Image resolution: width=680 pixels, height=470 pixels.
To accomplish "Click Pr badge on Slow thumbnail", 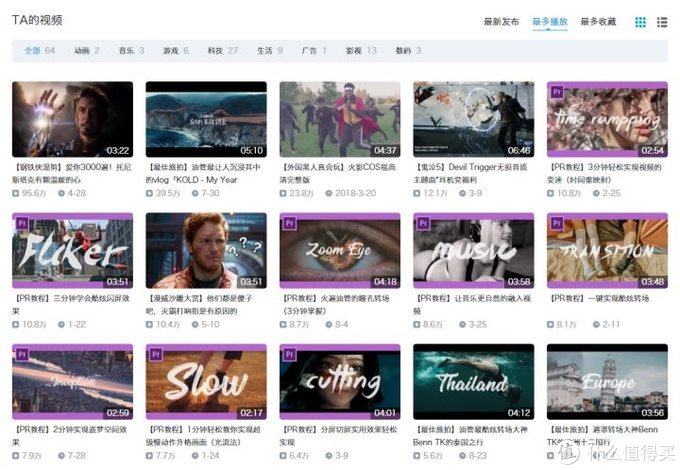I will 154,354.
